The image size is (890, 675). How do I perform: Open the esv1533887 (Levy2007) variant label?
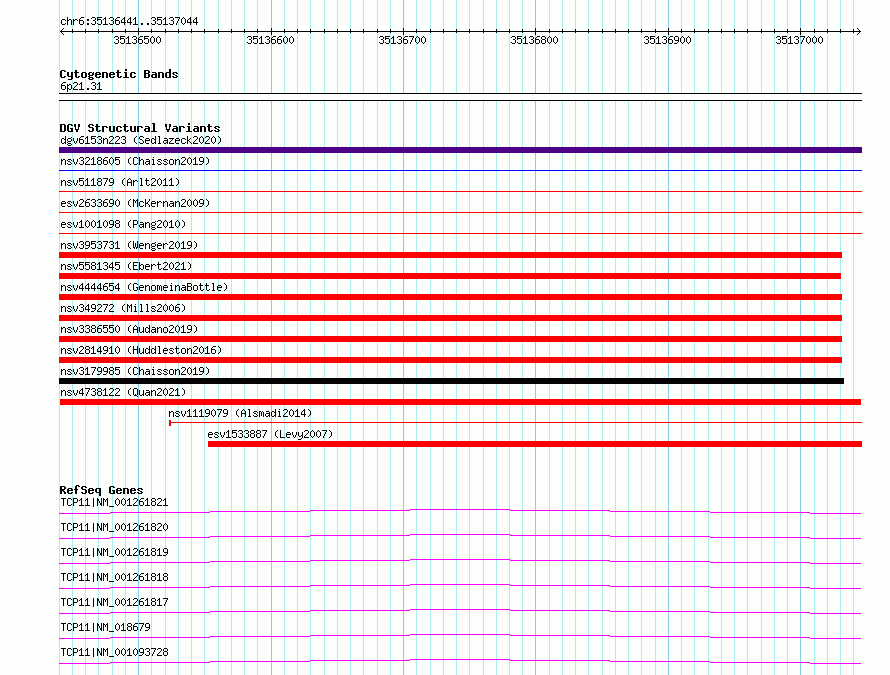coord(270,434)
